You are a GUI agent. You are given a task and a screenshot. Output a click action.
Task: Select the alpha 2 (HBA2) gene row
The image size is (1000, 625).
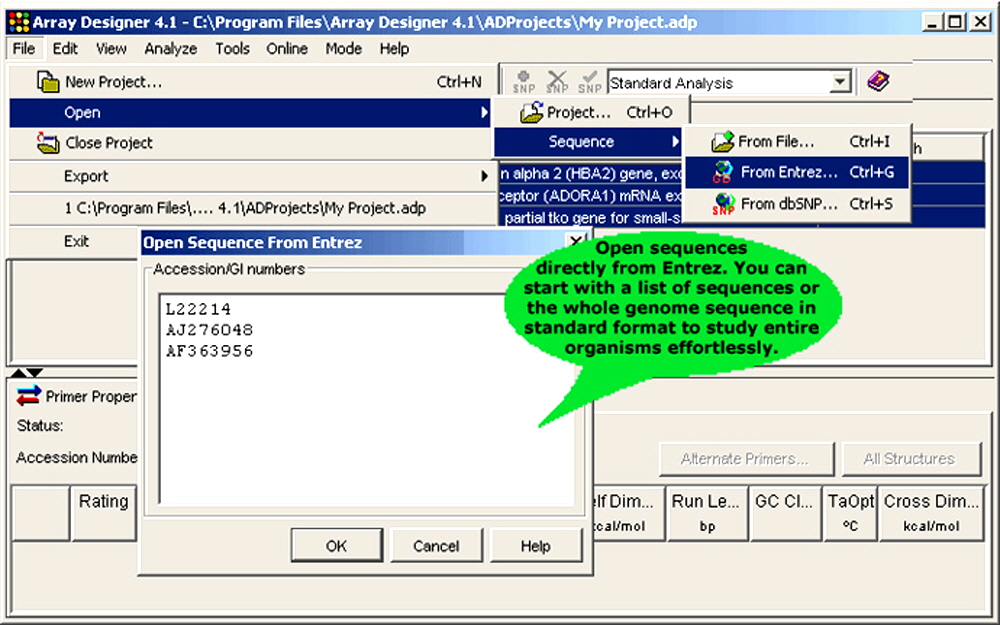[591, 173]
